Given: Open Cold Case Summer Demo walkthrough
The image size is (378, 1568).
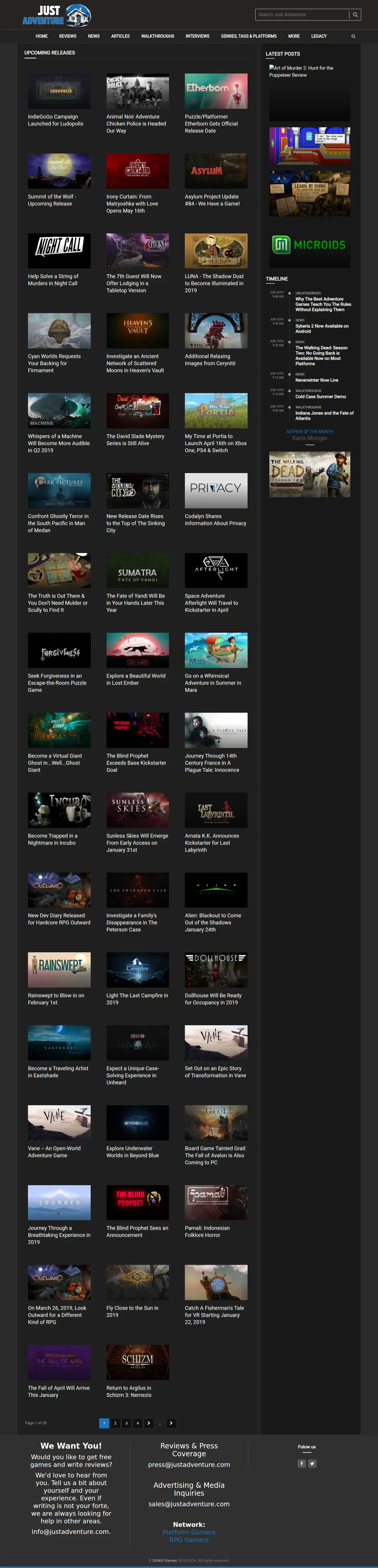Looking at the screenshot, I should 321,396.
